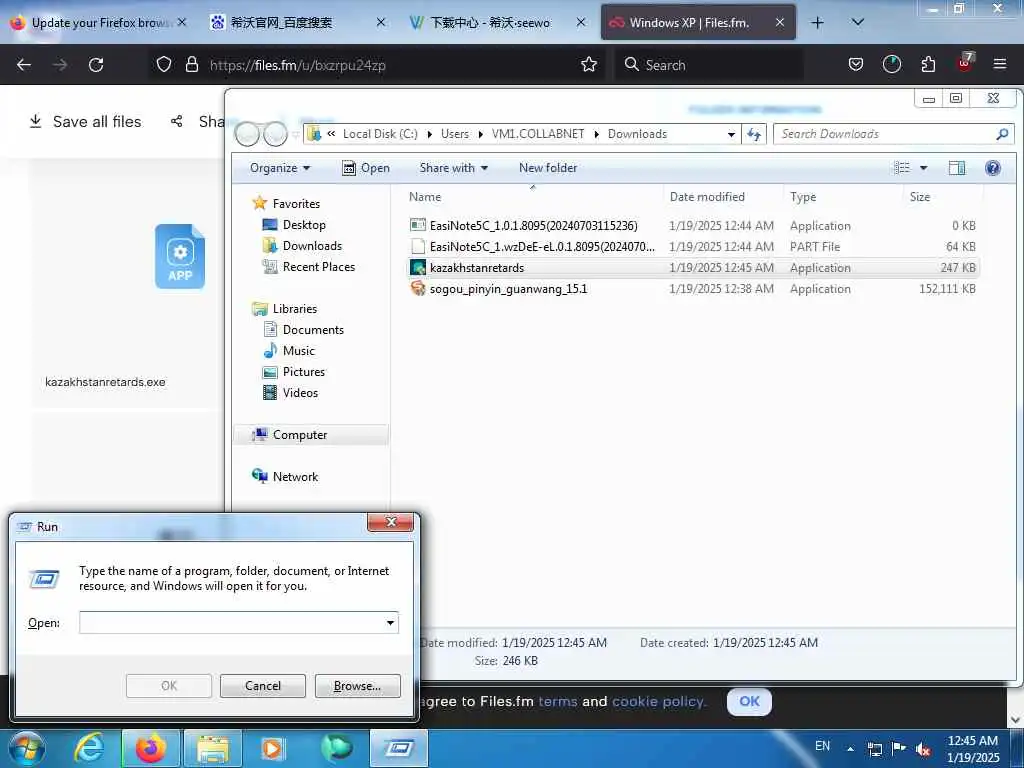This screenshot has width=1024, height=768.
Task: Bookmark this page with the star
Action: (x=588, y=65)
